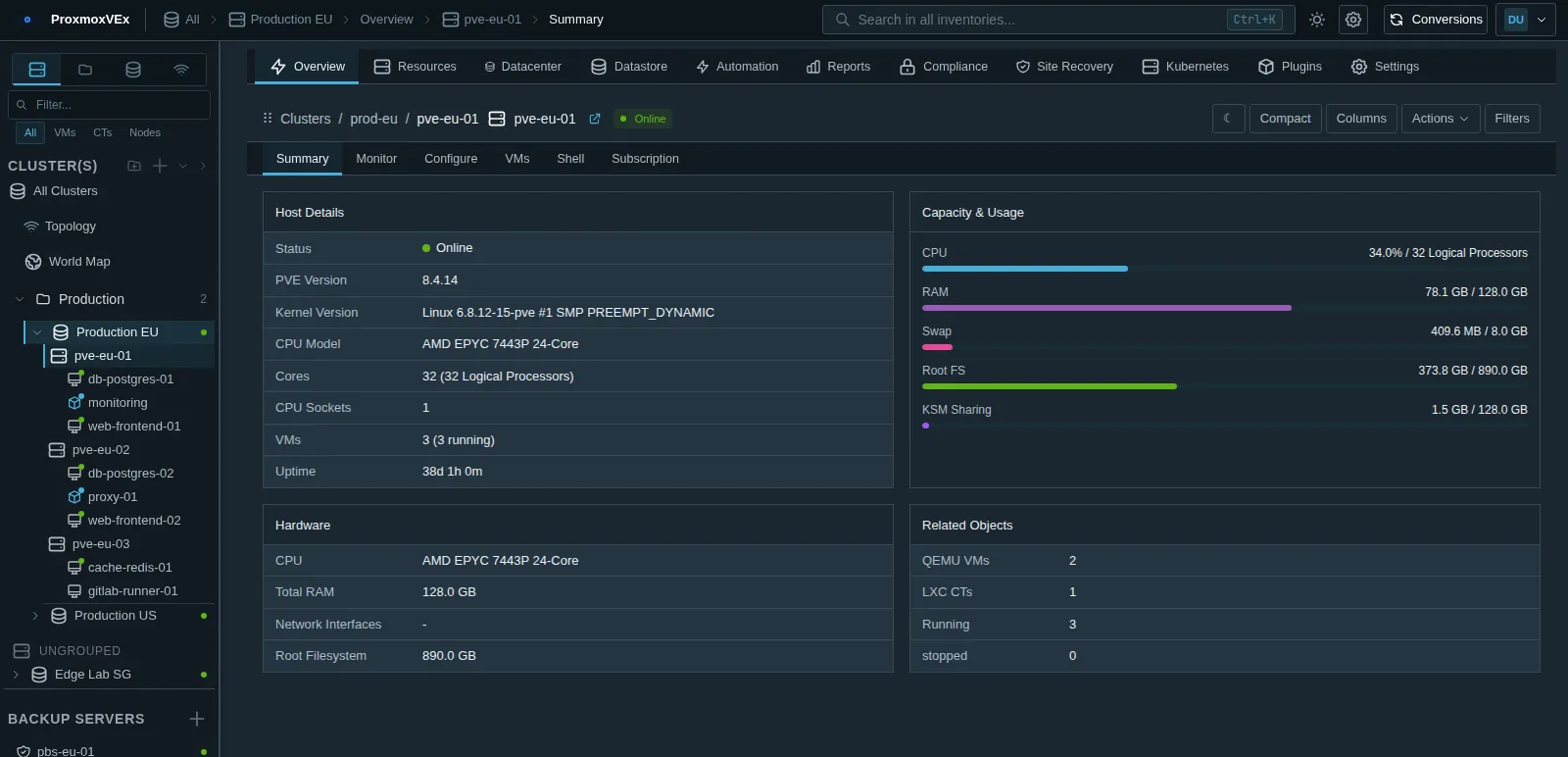Grab the drag handle before Clusters breadcrumb

tap(268, 119)
